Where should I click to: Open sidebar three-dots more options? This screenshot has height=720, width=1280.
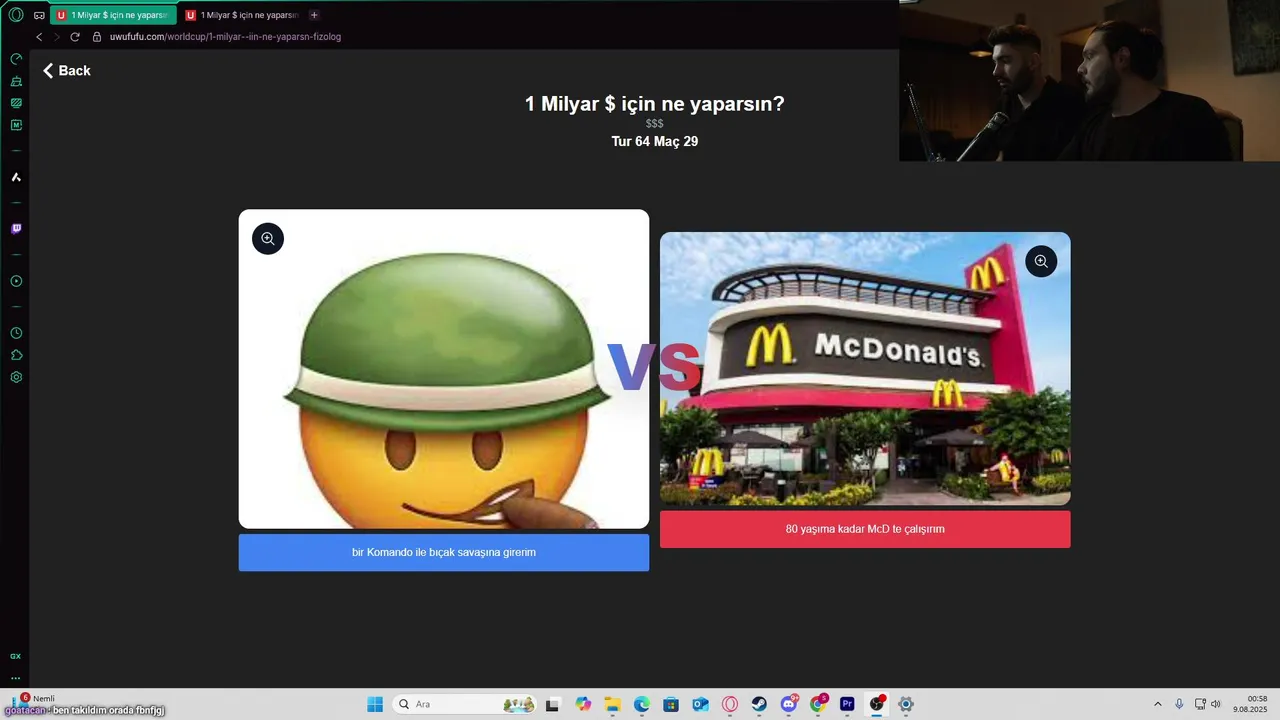(15, 678)
